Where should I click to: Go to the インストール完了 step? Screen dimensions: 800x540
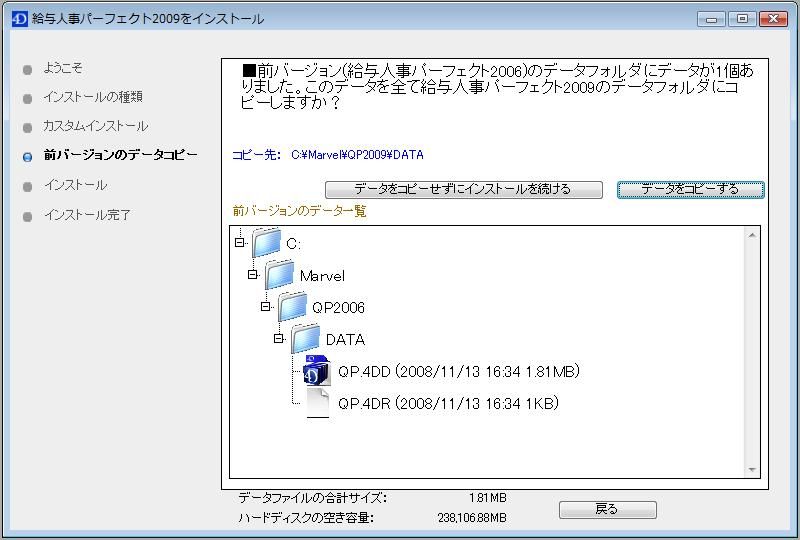pyautogui.click(x=87, y=215)
